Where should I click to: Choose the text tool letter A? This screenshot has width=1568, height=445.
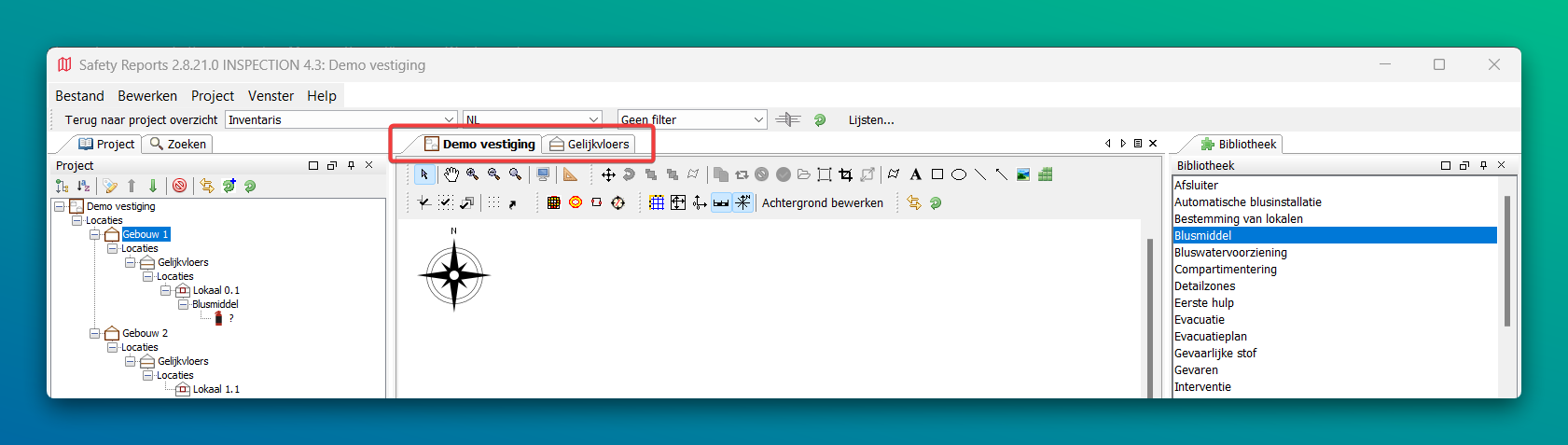915,174
